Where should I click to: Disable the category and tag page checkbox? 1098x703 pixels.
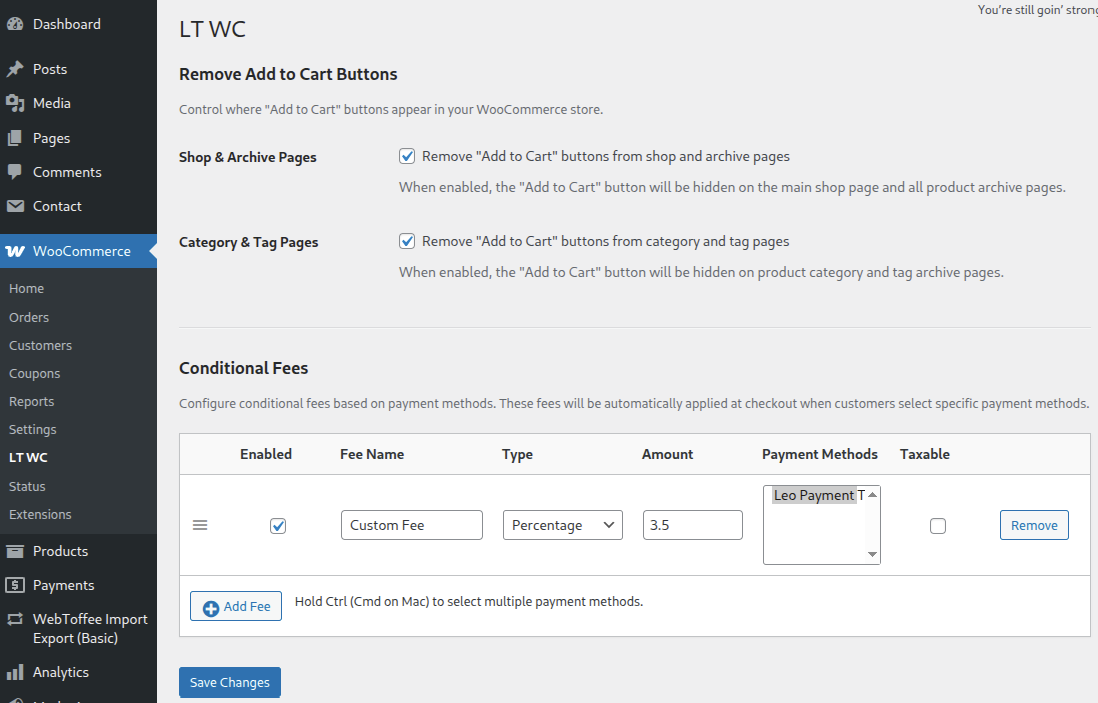pos(407,240)
